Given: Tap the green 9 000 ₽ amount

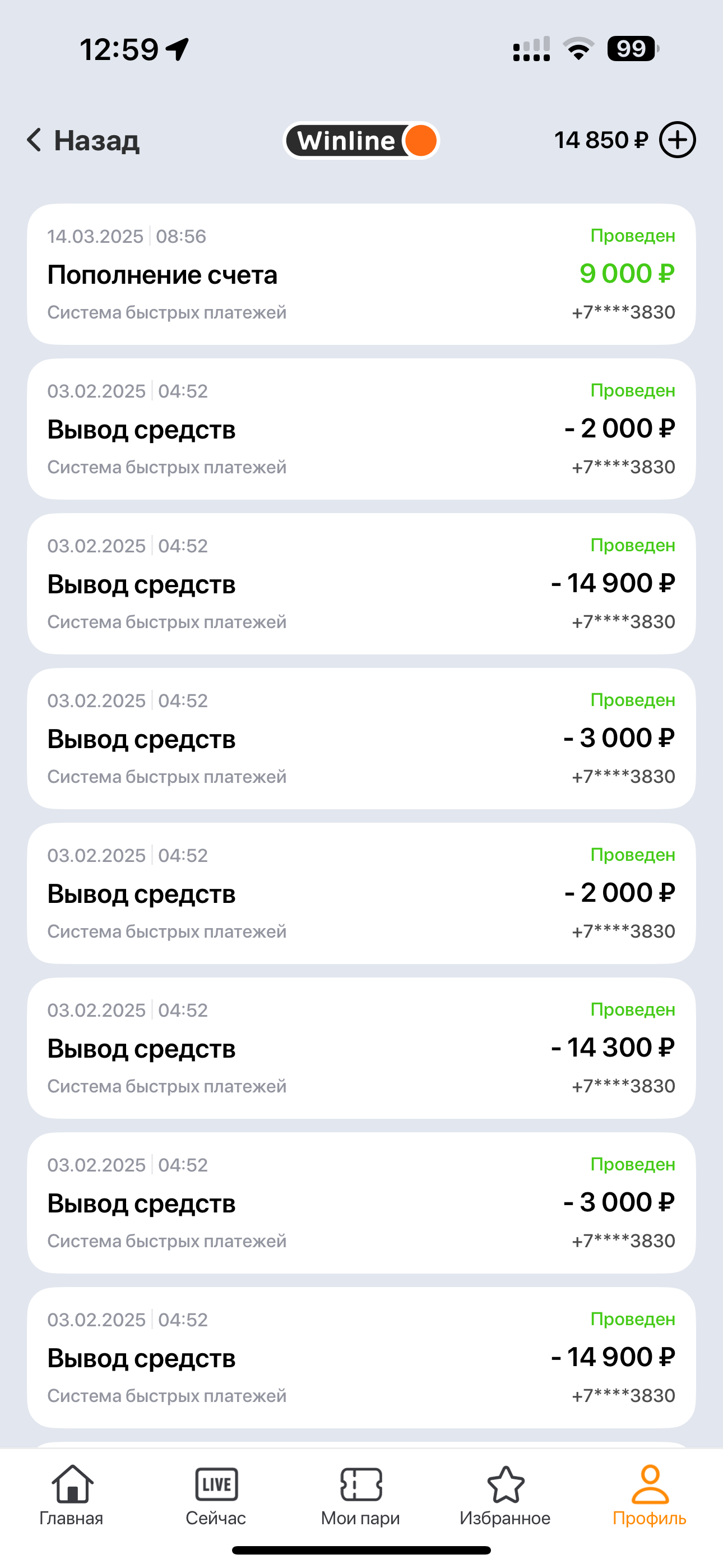Looking at the screenshot, I should click(x=627, y=273).
